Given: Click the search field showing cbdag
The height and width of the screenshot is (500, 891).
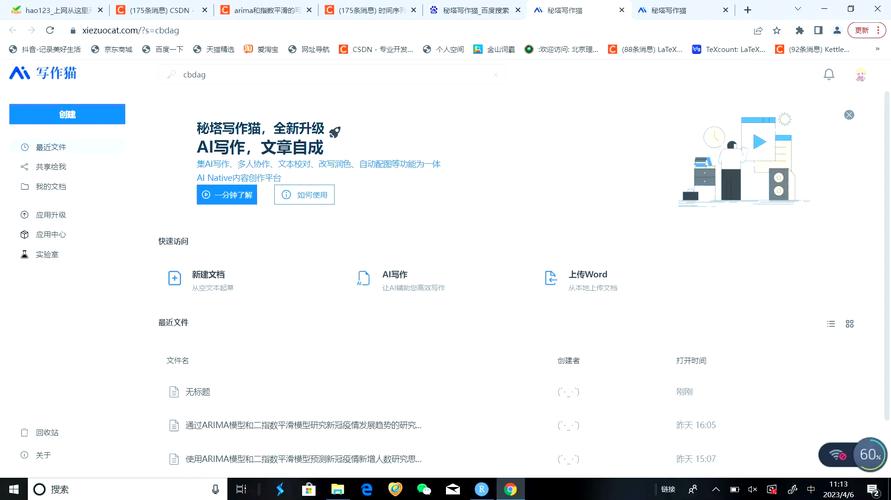Looking at the screenshot, I should tap(332, 74).
